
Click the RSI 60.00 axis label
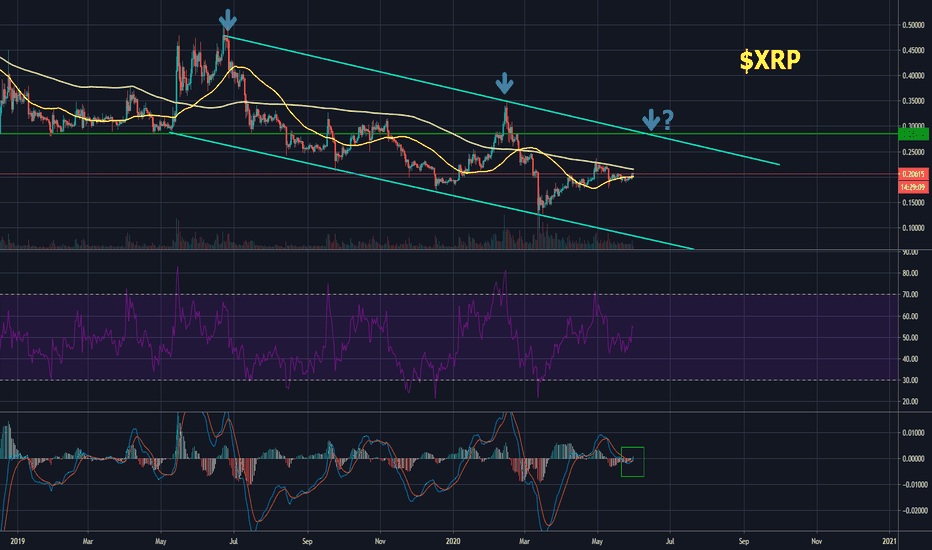coord(910,316)
